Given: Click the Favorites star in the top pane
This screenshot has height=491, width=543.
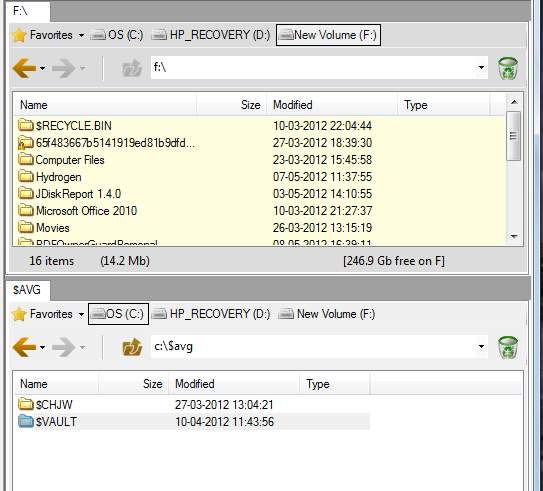Looking at the screenshot, I should [19, 35].
